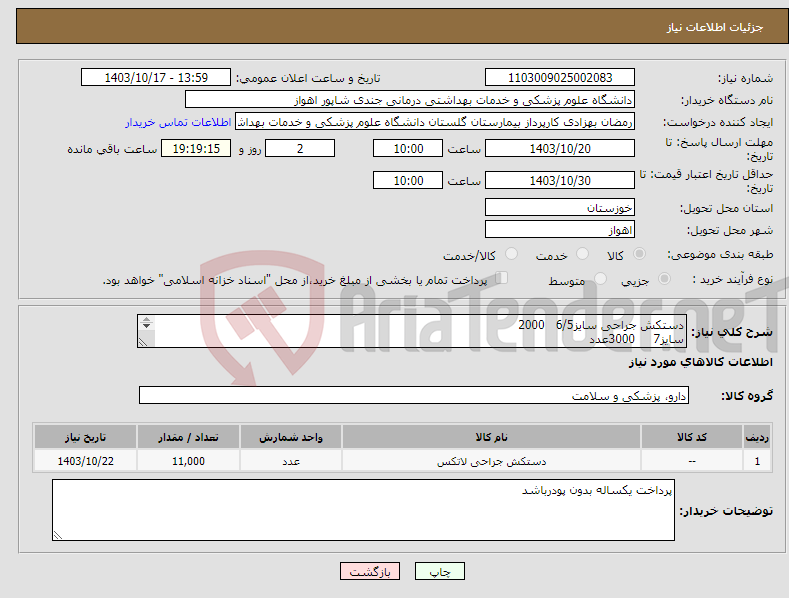Click the quantity cell 11,000
Screen dimensions: 789x598
click(188, 461)
